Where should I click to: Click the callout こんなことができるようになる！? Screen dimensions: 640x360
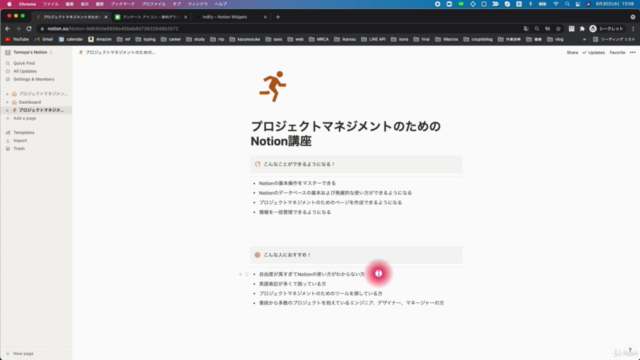[x=356, y=164]
